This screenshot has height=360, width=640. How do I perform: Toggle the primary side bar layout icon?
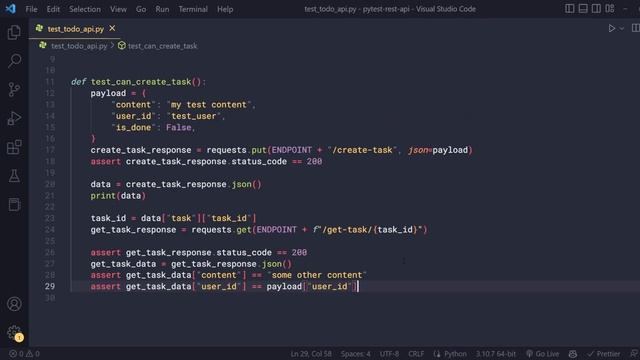coord(569,9)
